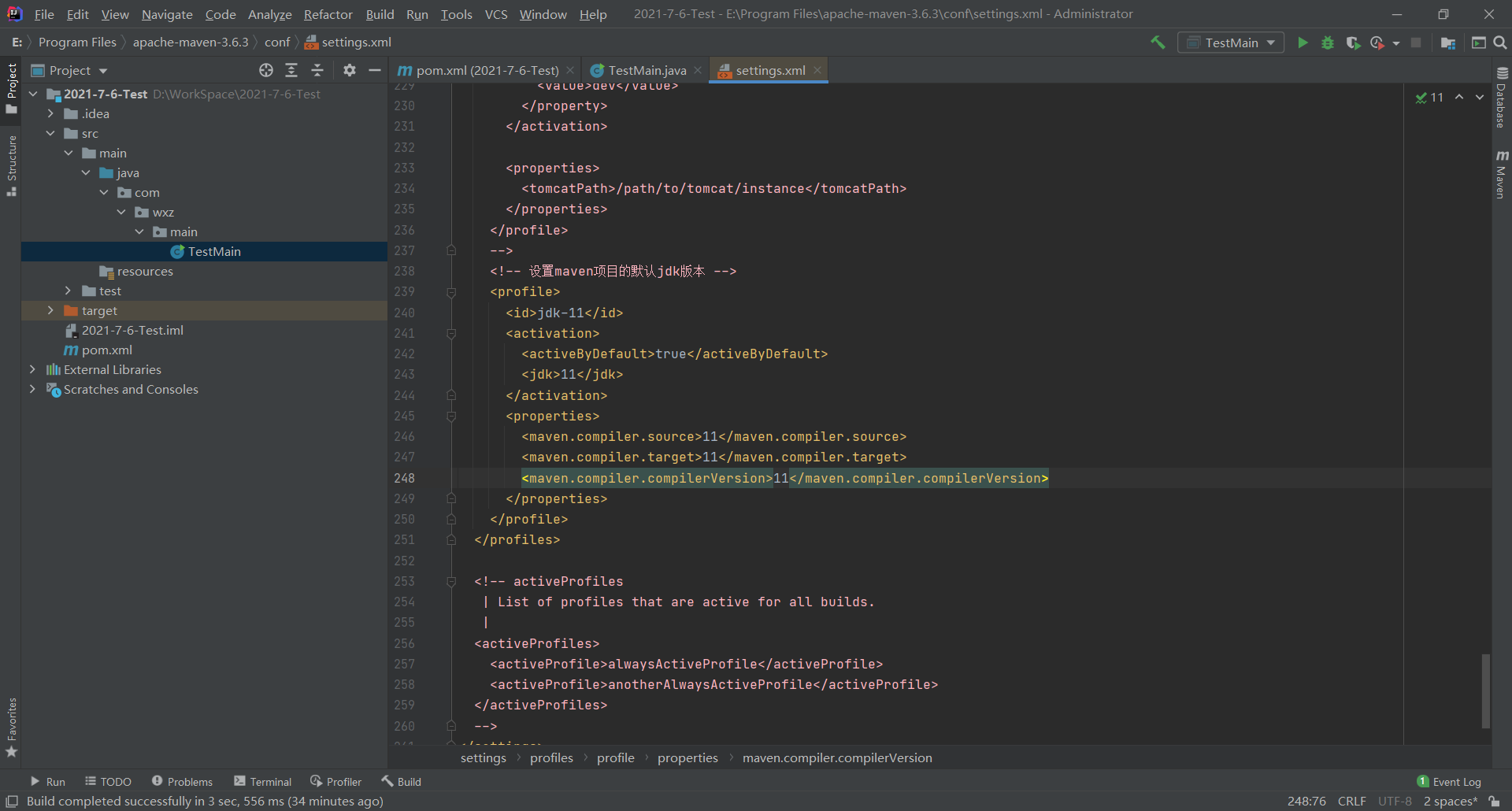Viewport: 1512px width, 811px height.
Task: Go to previous highlighted problem arrow
Action: [x=1459, y=97]
